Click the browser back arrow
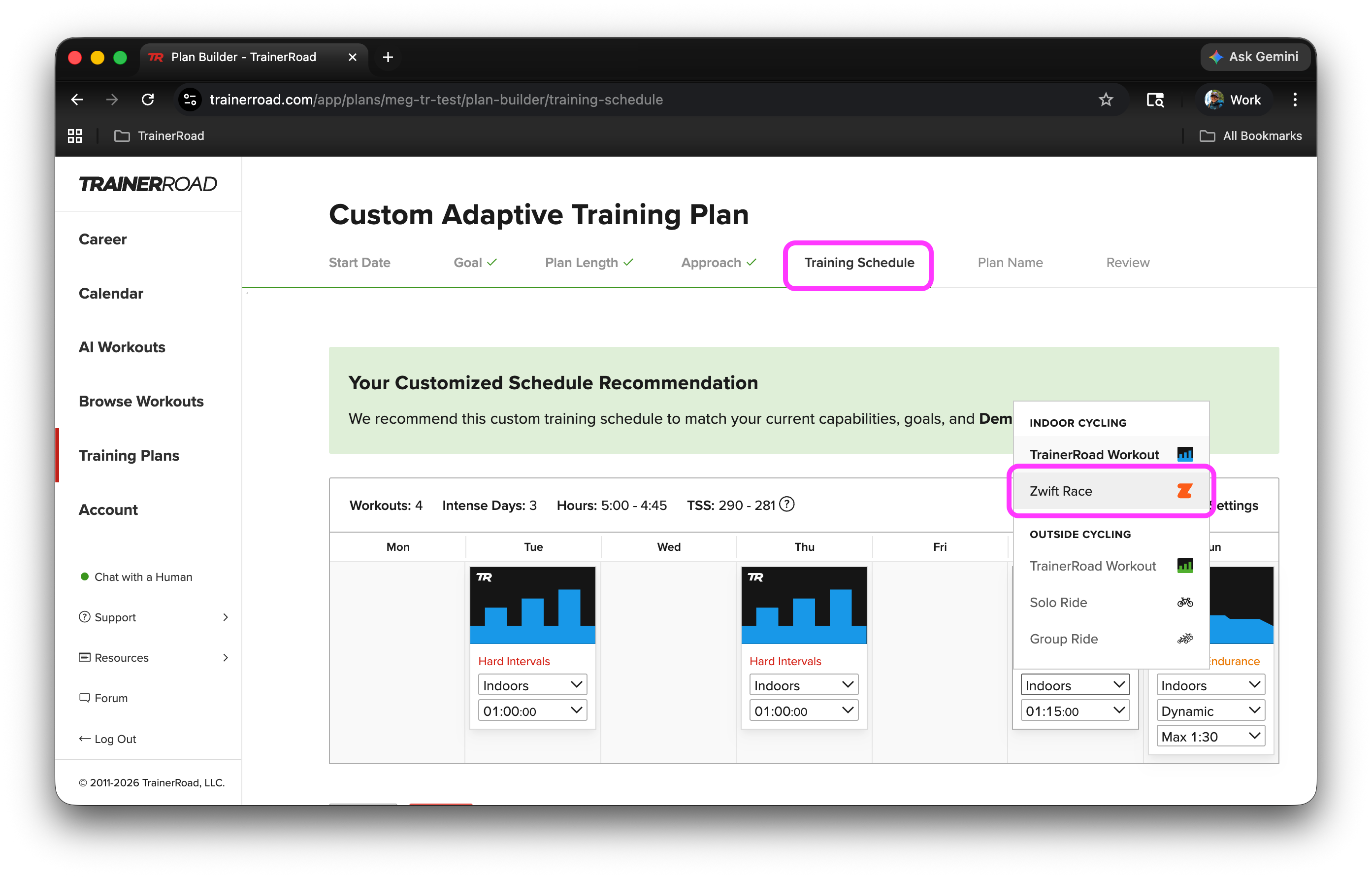 [x=77, y=100]
